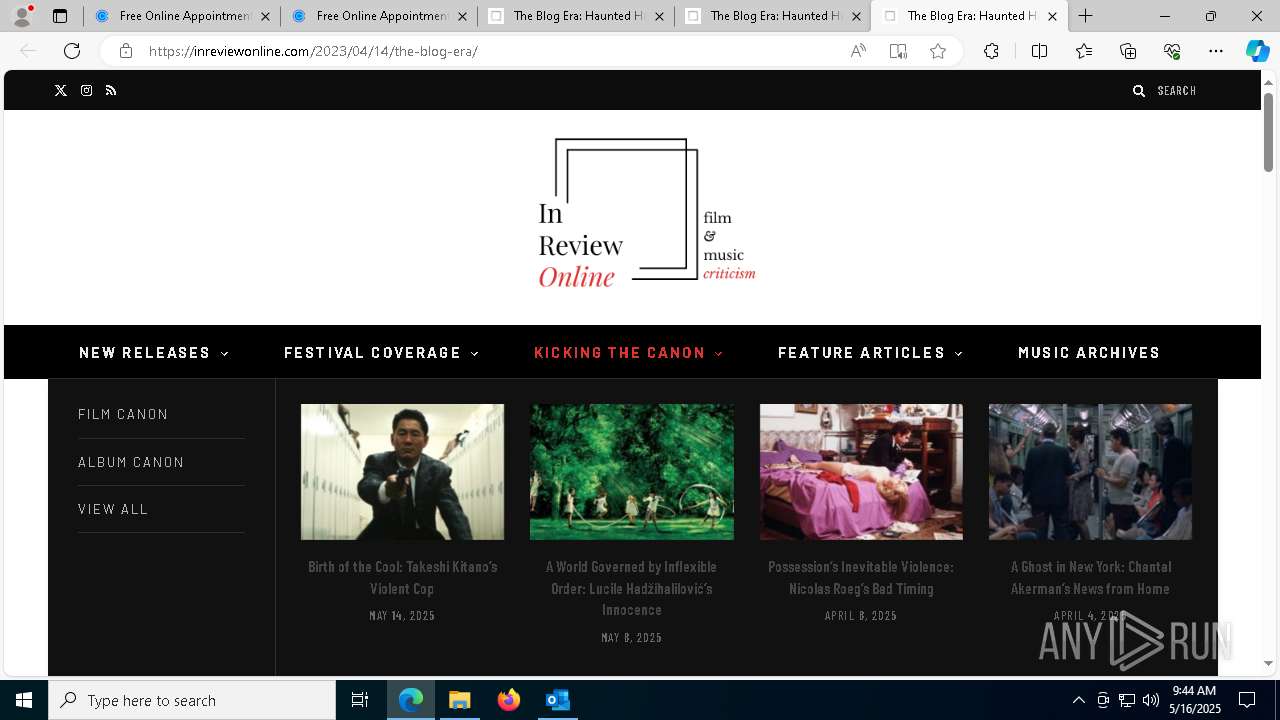Click the scrollbar down arrow
The width and height of the screenshot is (1280, 720).
[x=1268, y=663]
